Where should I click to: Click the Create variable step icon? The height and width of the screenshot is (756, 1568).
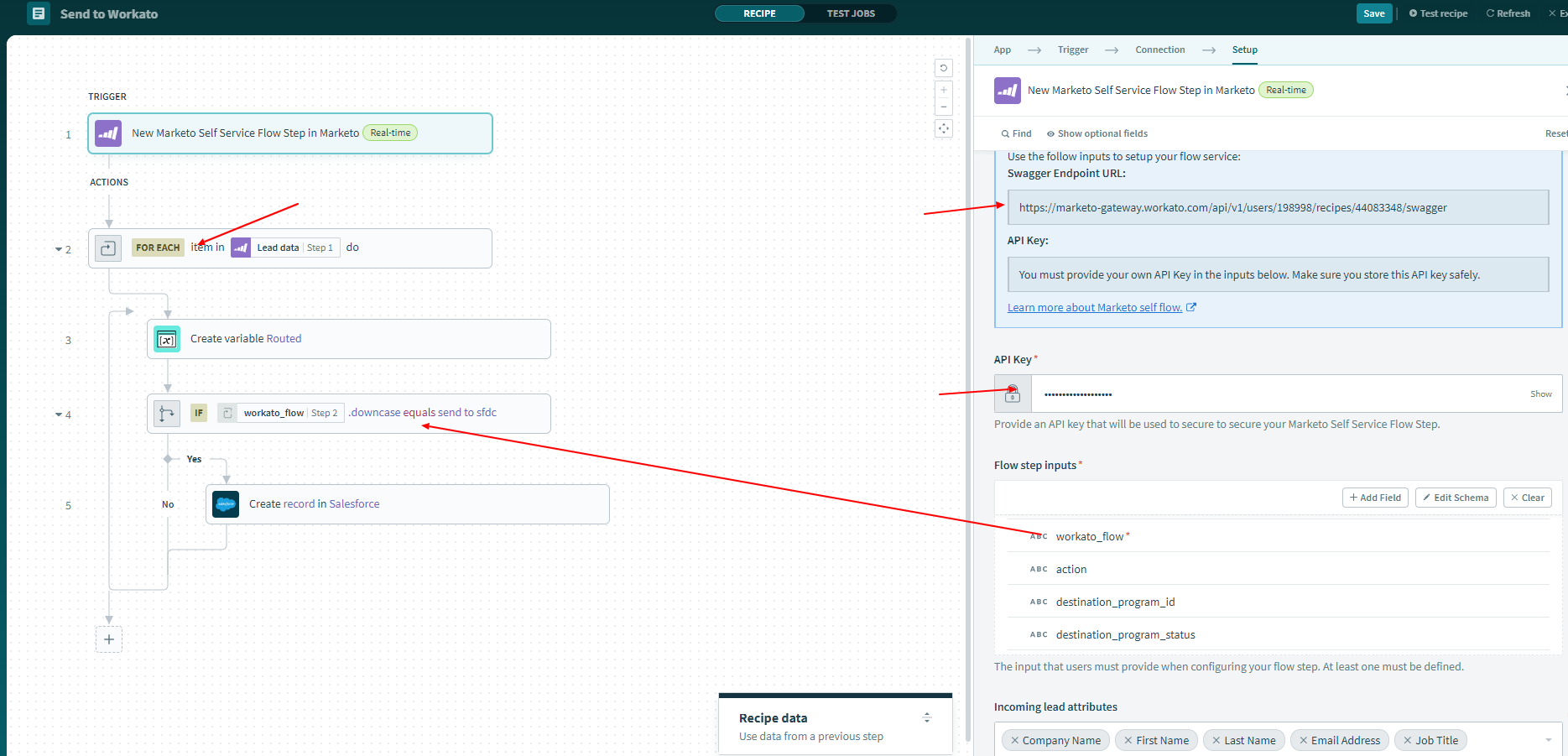click(167, 339)
